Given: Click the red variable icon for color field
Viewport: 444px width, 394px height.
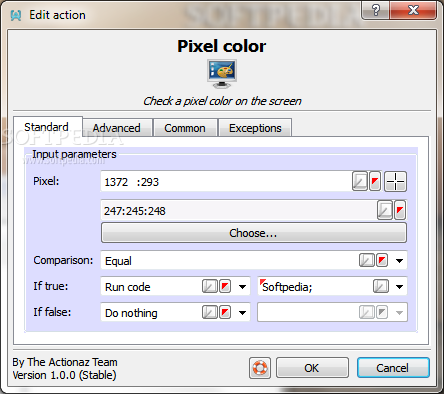Looking at the screenshot, I should click(x=400, y=210).
